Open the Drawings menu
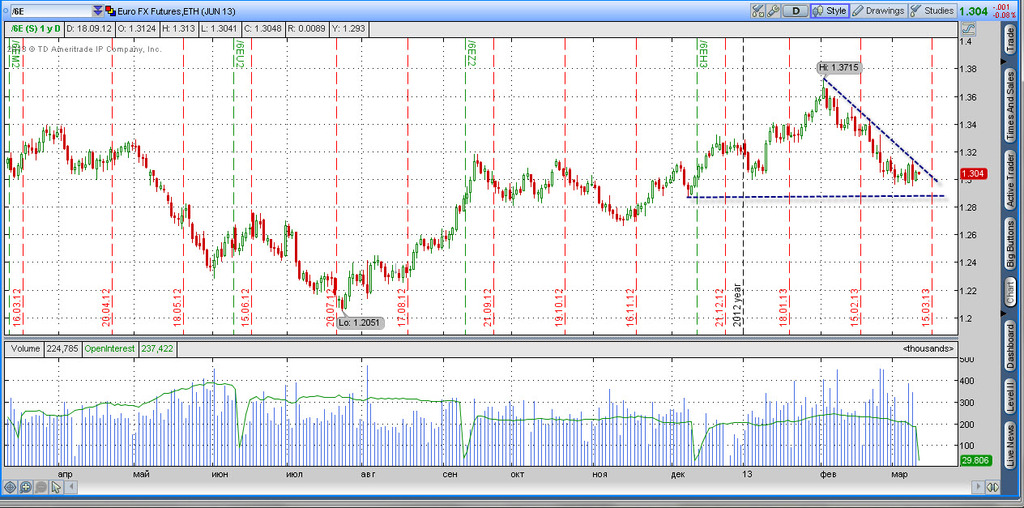 click(x=878, y=10)
